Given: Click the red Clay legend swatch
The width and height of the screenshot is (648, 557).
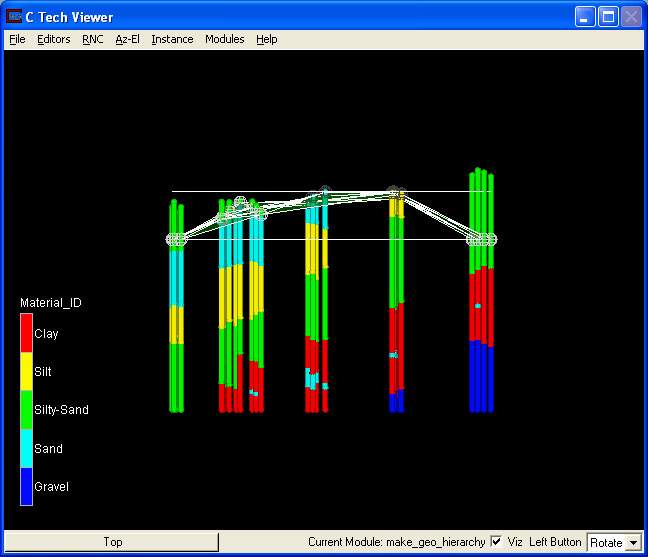Looking at the screenshot, I should (x=26, y=333).
